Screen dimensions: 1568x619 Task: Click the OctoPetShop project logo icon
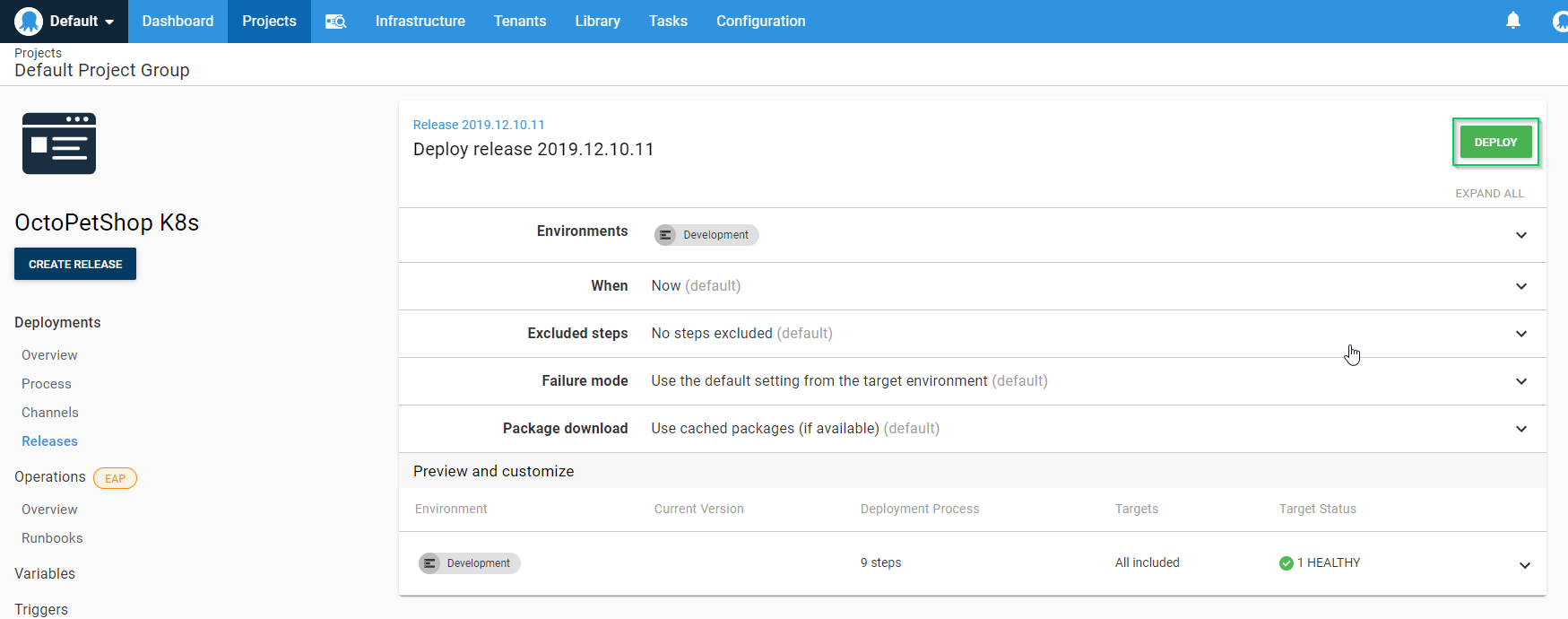[x=59, y=144]
